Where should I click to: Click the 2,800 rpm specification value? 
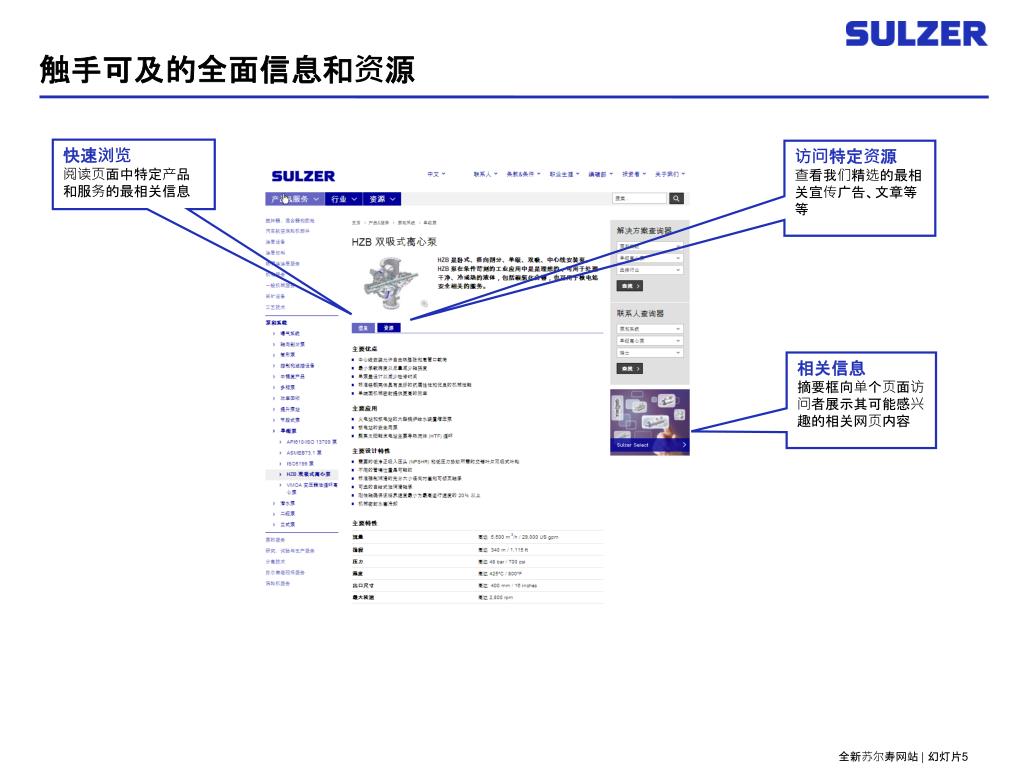(x=501, y=598)
